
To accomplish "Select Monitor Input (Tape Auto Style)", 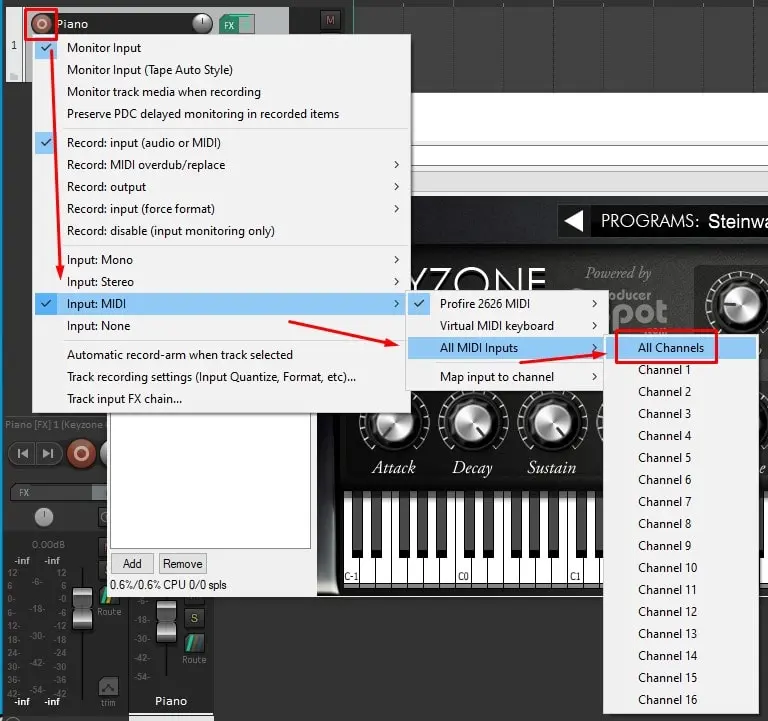I will click(x=221, y=70).
